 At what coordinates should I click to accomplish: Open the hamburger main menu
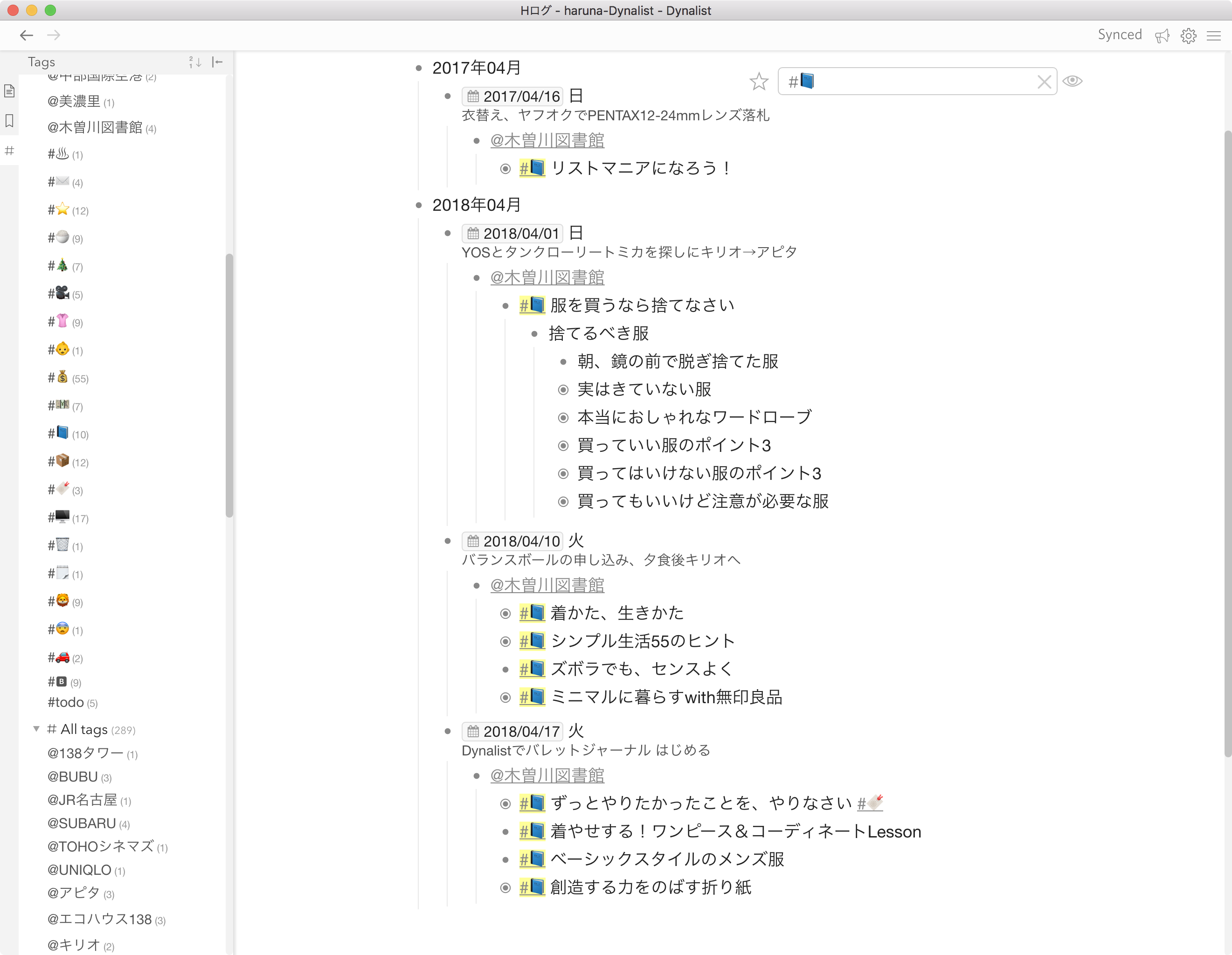pyautogui.click(x=1214, y=35)
